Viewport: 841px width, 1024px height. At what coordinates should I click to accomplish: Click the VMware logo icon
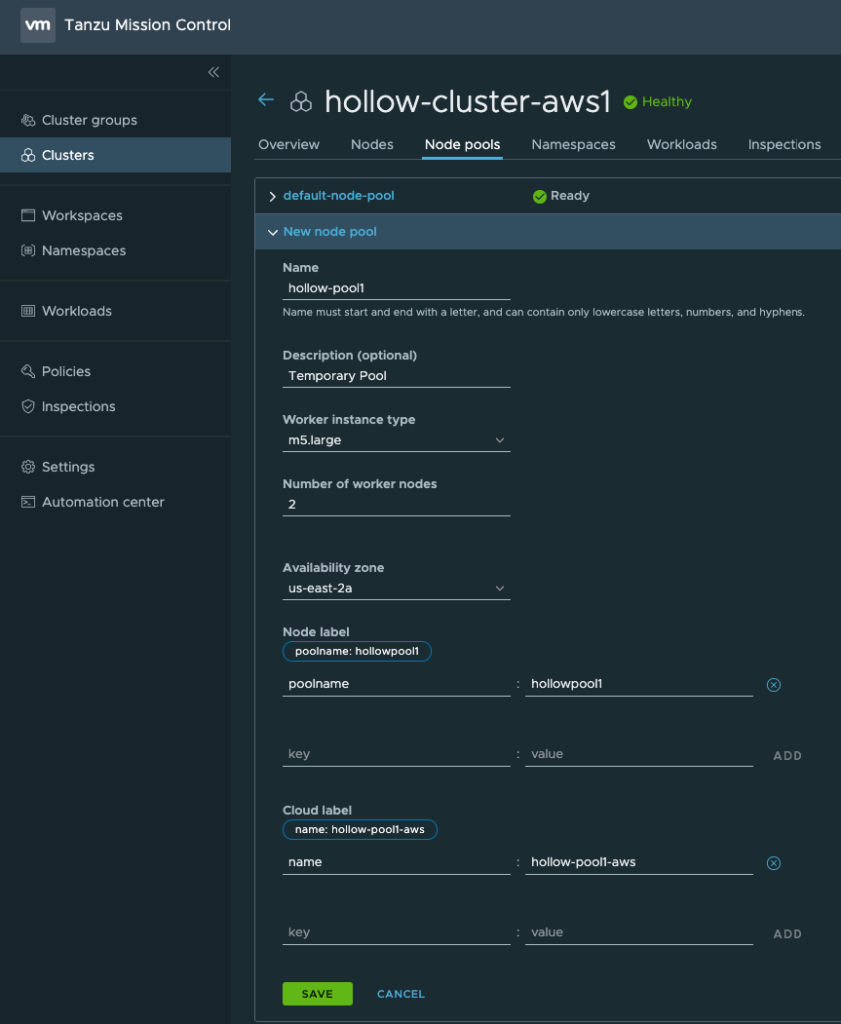[x=37, y=25]
